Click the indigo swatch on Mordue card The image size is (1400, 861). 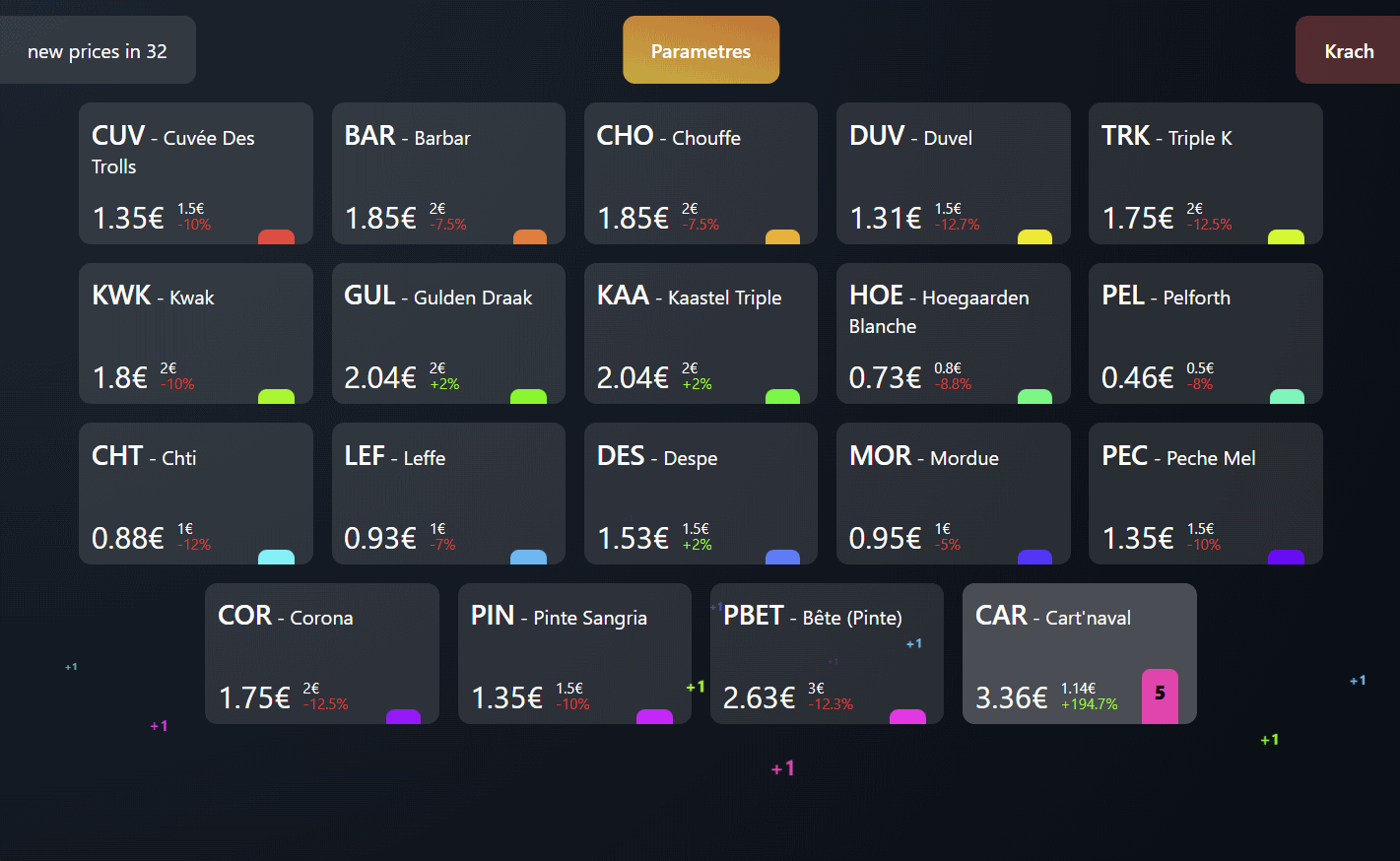1034,557
